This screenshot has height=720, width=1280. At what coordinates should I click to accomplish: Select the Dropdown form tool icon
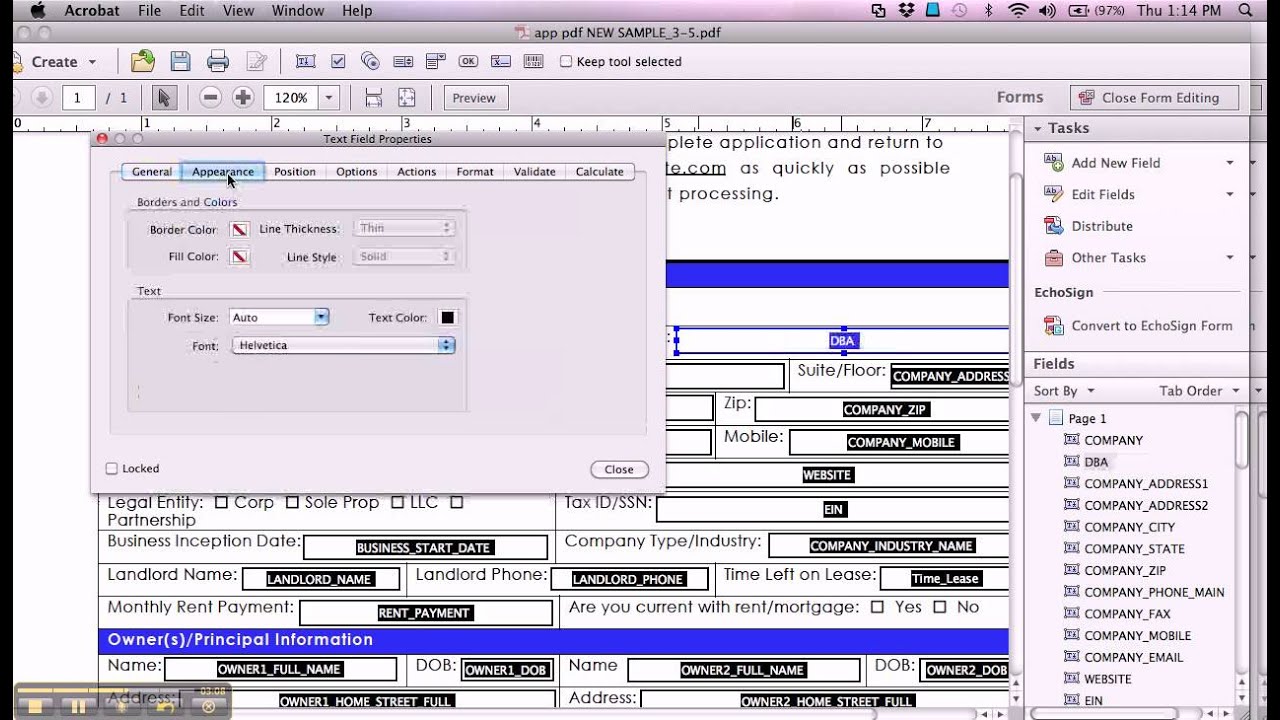click(436, 62)
